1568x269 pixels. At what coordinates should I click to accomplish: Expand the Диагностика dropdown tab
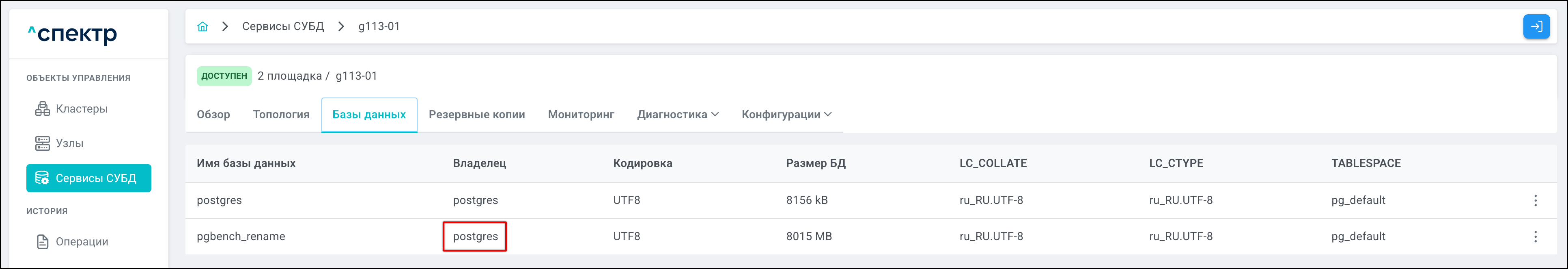(x=678, y=115)
